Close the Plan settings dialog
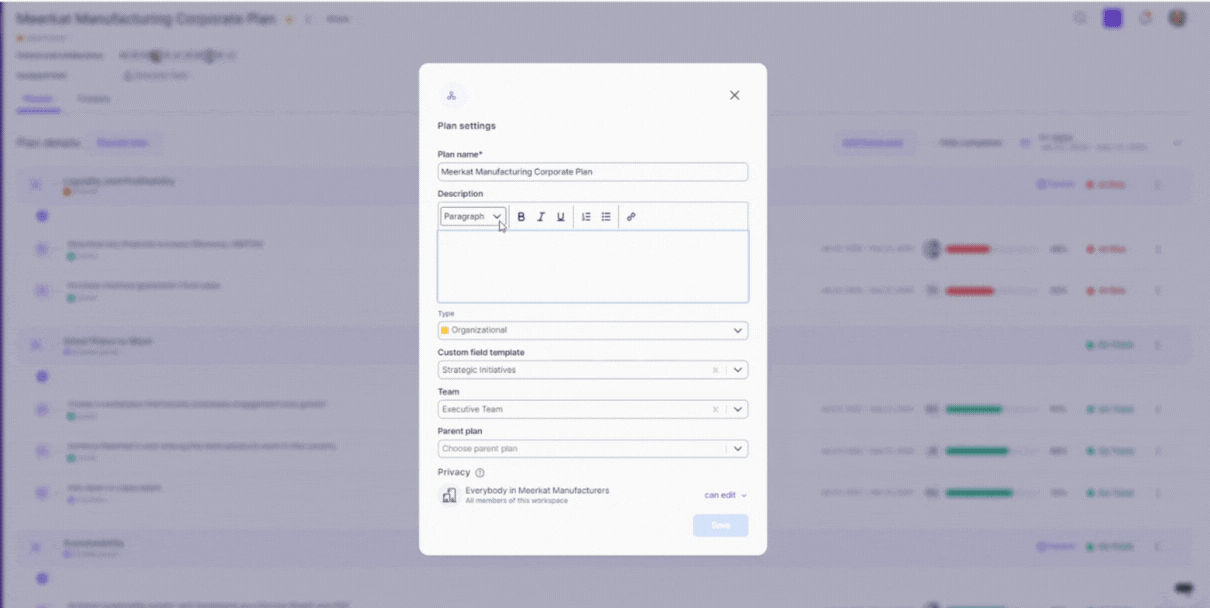The image size is (1210, 608). click(x=734, y=95)
